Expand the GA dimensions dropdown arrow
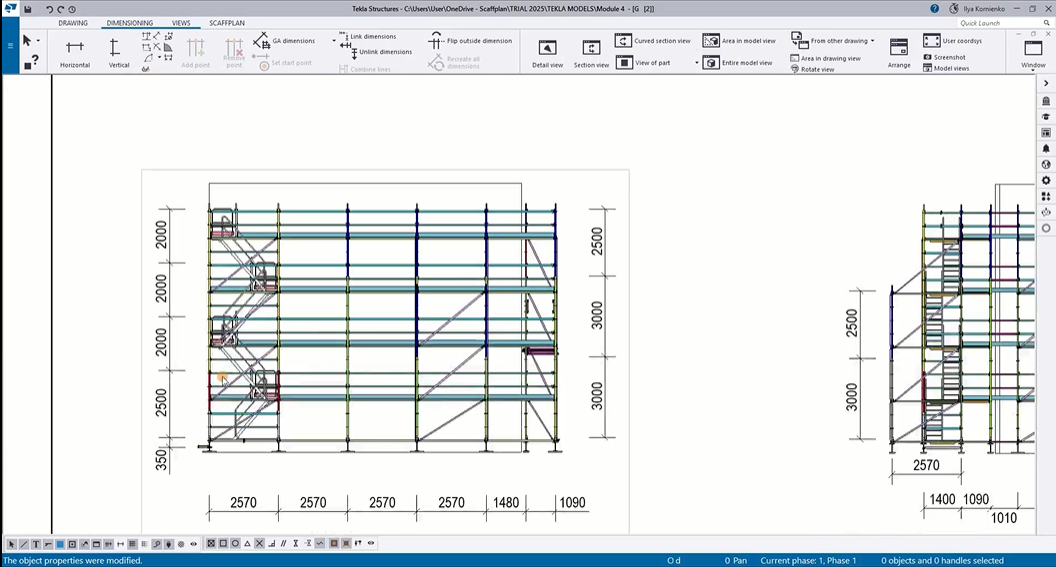The image size is (1056, 567). pos(334,41)
